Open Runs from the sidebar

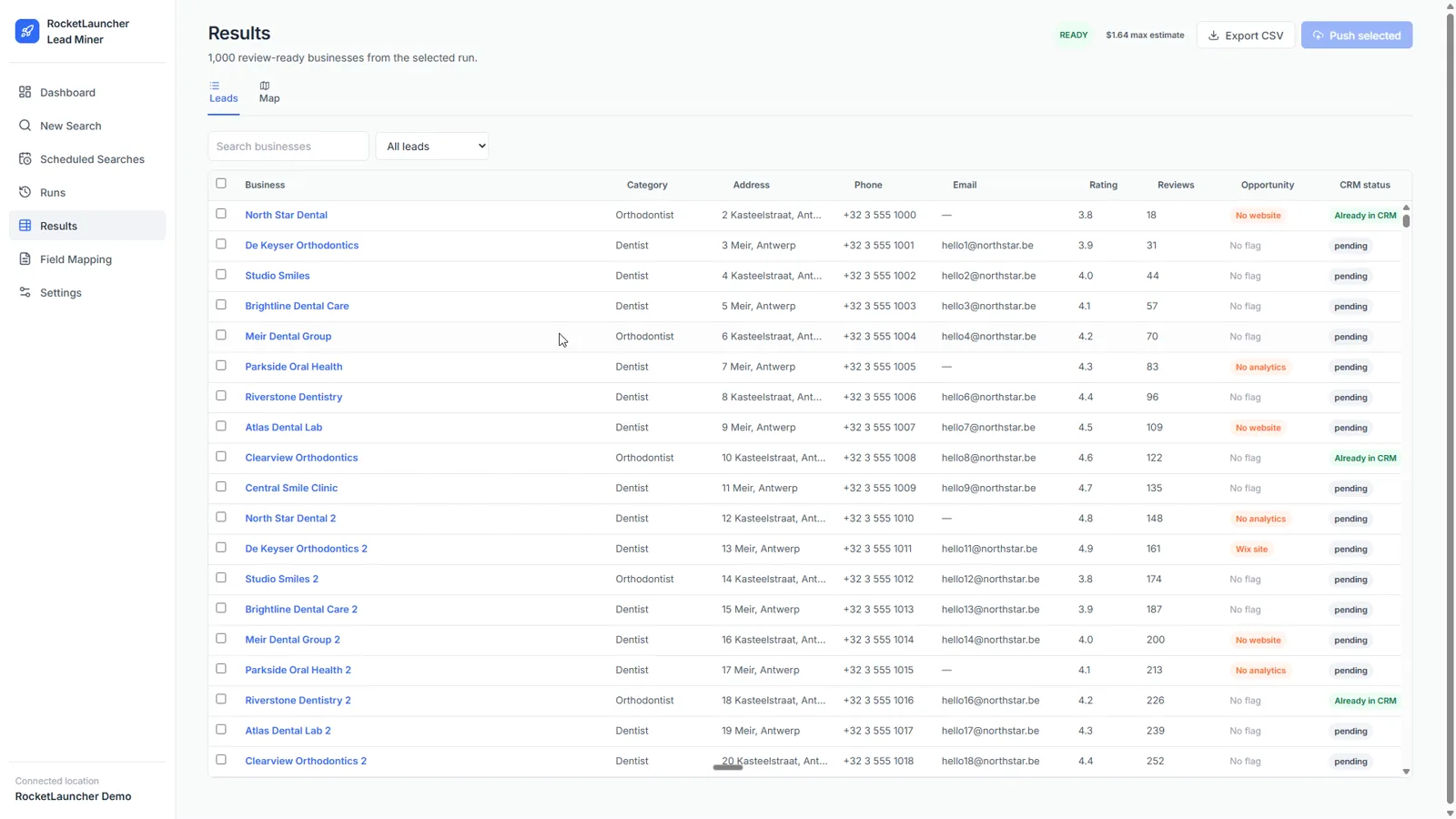click(x=87, y=192)
